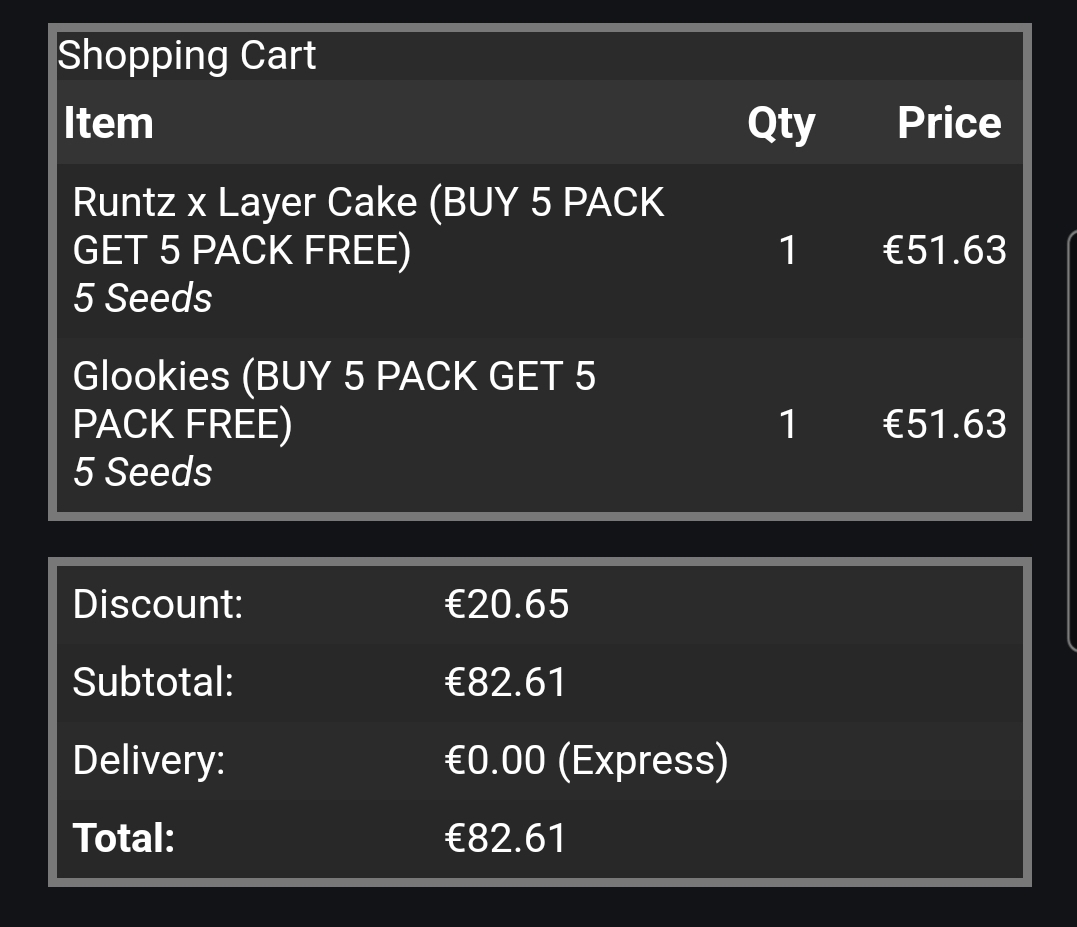Click the Runtz x Layer Cake price €51.63
The height and width of the screenshot is (927, 1077).
point(944,250)
